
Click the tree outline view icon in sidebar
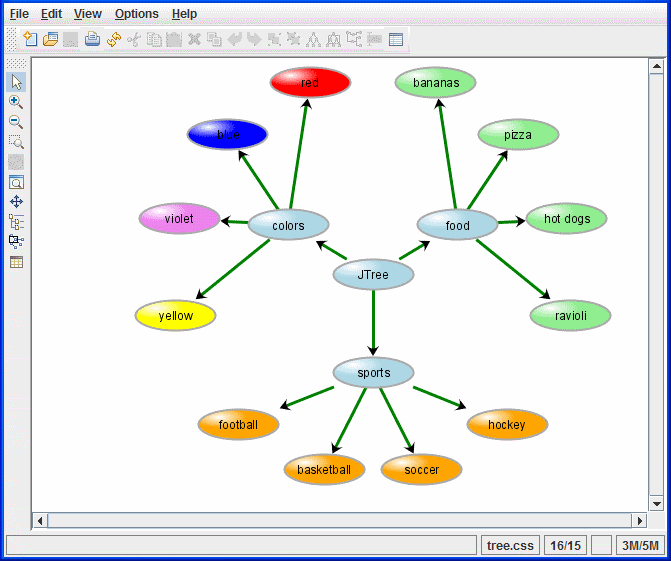tap(16, 222)
